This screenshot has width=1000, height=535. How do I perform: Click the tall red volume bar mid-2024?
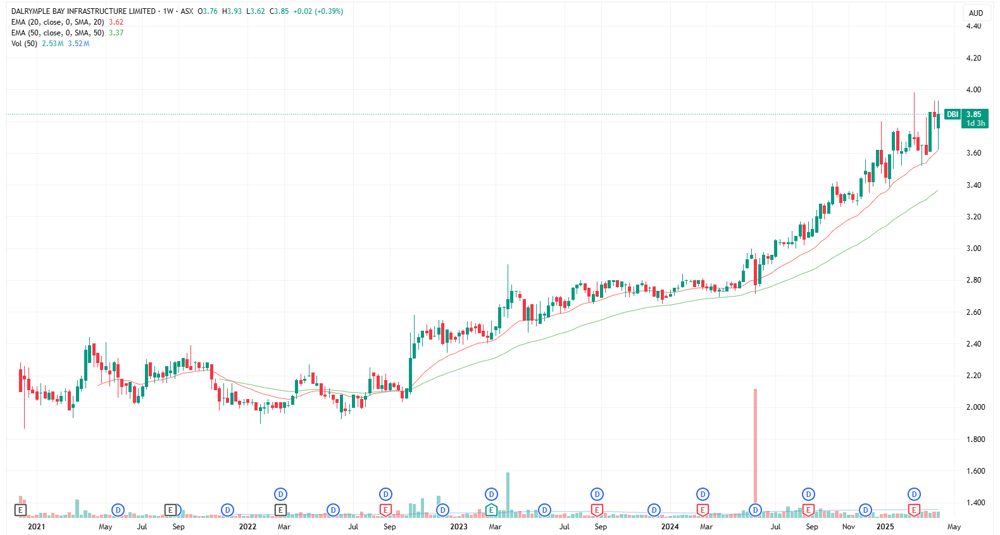pyautogui.click(x=756, y=446)
